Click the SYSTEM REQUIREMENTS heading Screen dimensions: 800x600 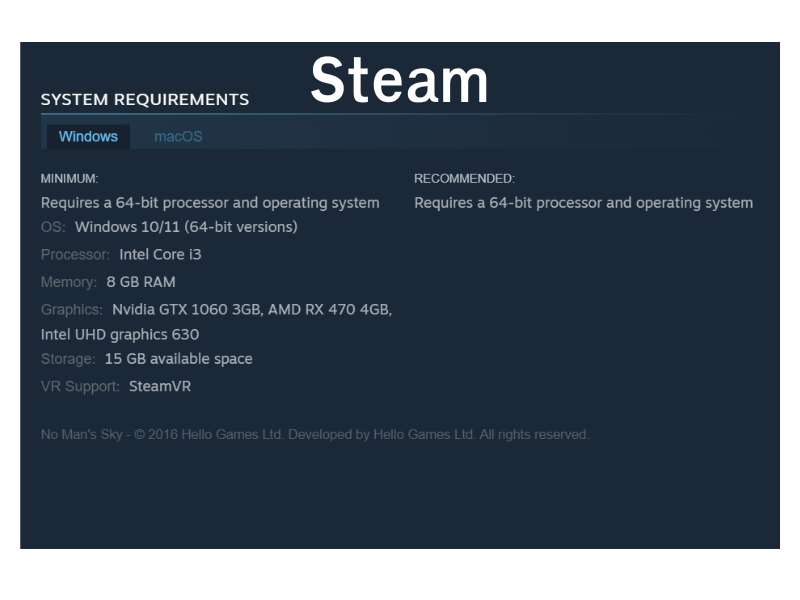145,100
